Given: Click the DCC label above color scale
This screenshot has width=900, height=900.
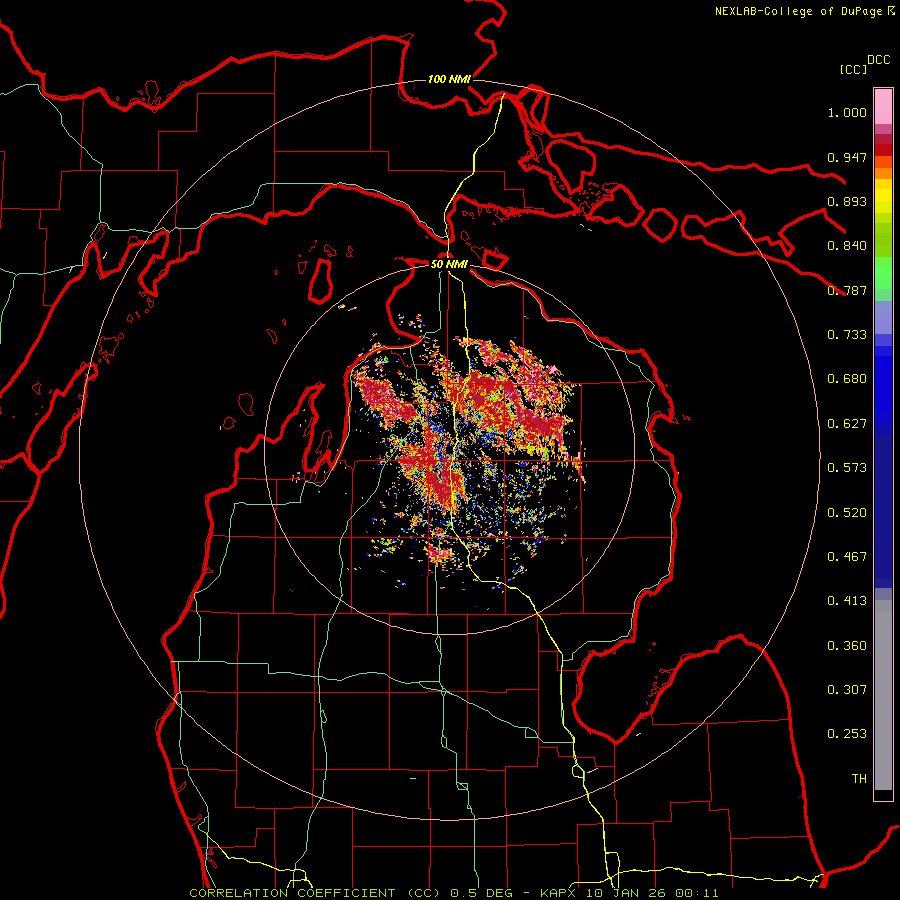Looking at the screenshot, I should (879, 60).
